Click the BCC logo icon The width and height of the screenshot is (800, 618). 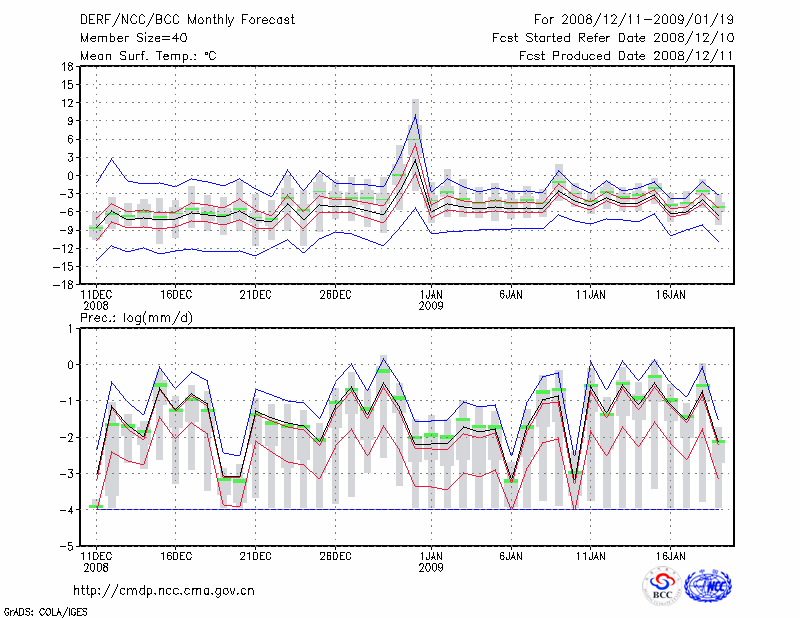pos(662,586)
